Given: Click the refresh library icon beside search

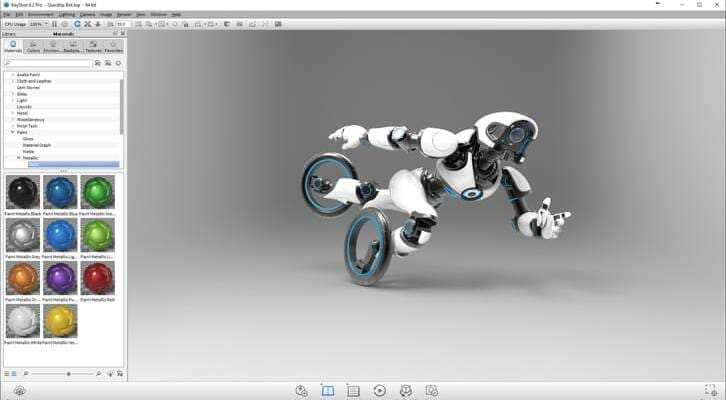Looking at the screenshot, I should (119, 63).
